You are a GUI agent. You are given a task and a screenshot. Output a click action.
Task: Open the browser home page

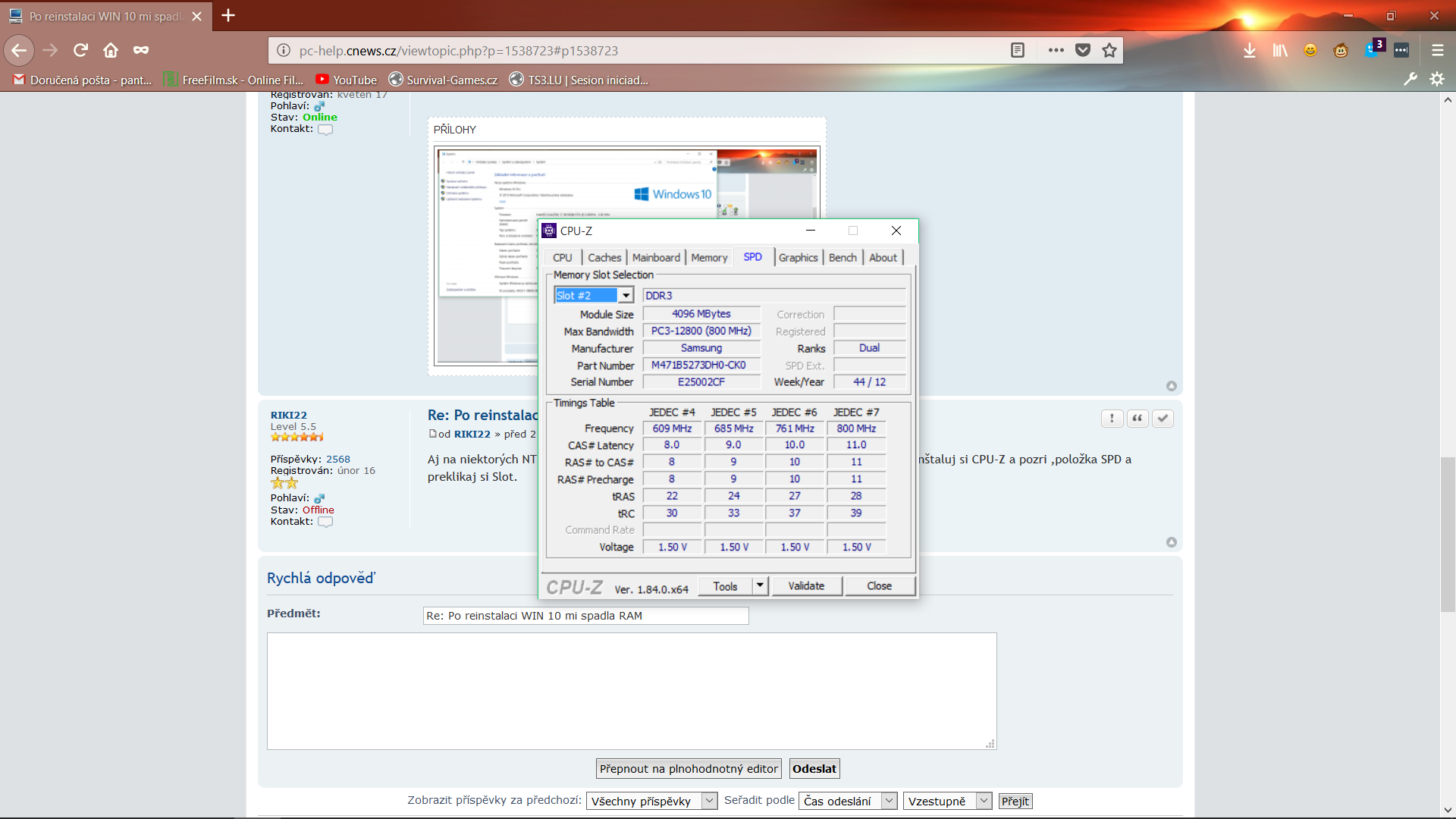(111, 50)
